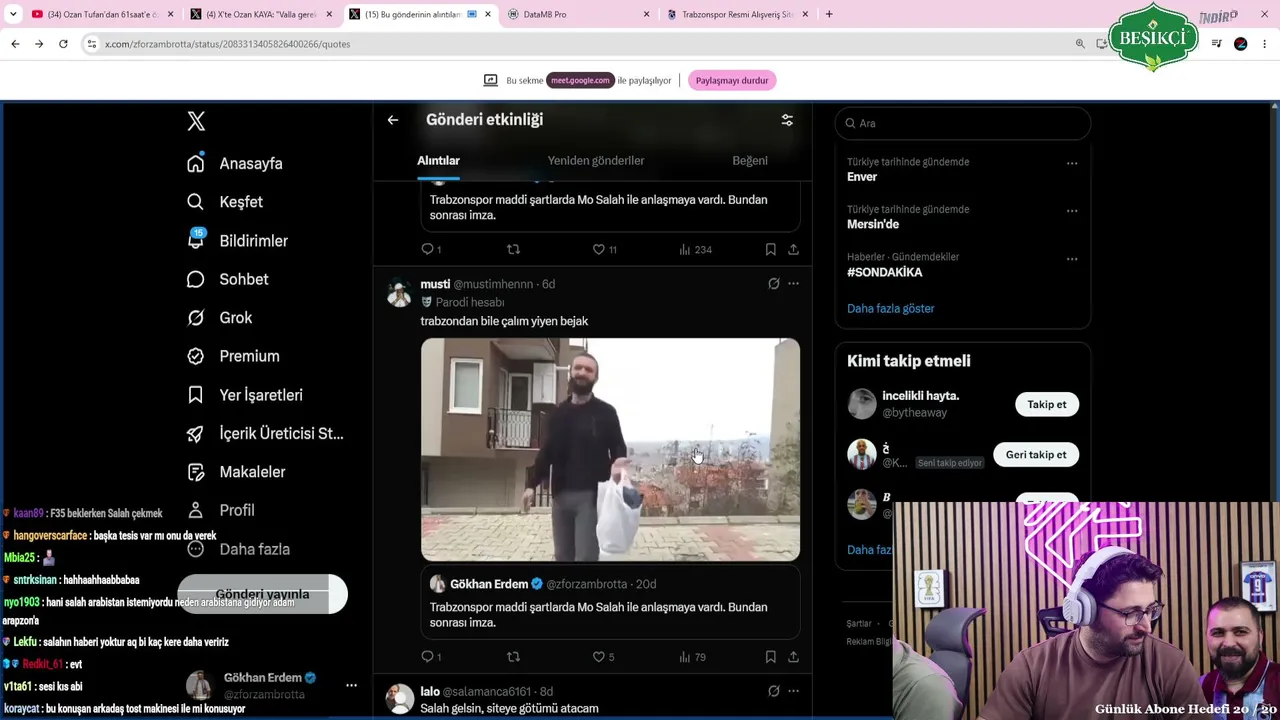
Task: Open Bildirimler notifications
Action: click(x=237, y=240)
